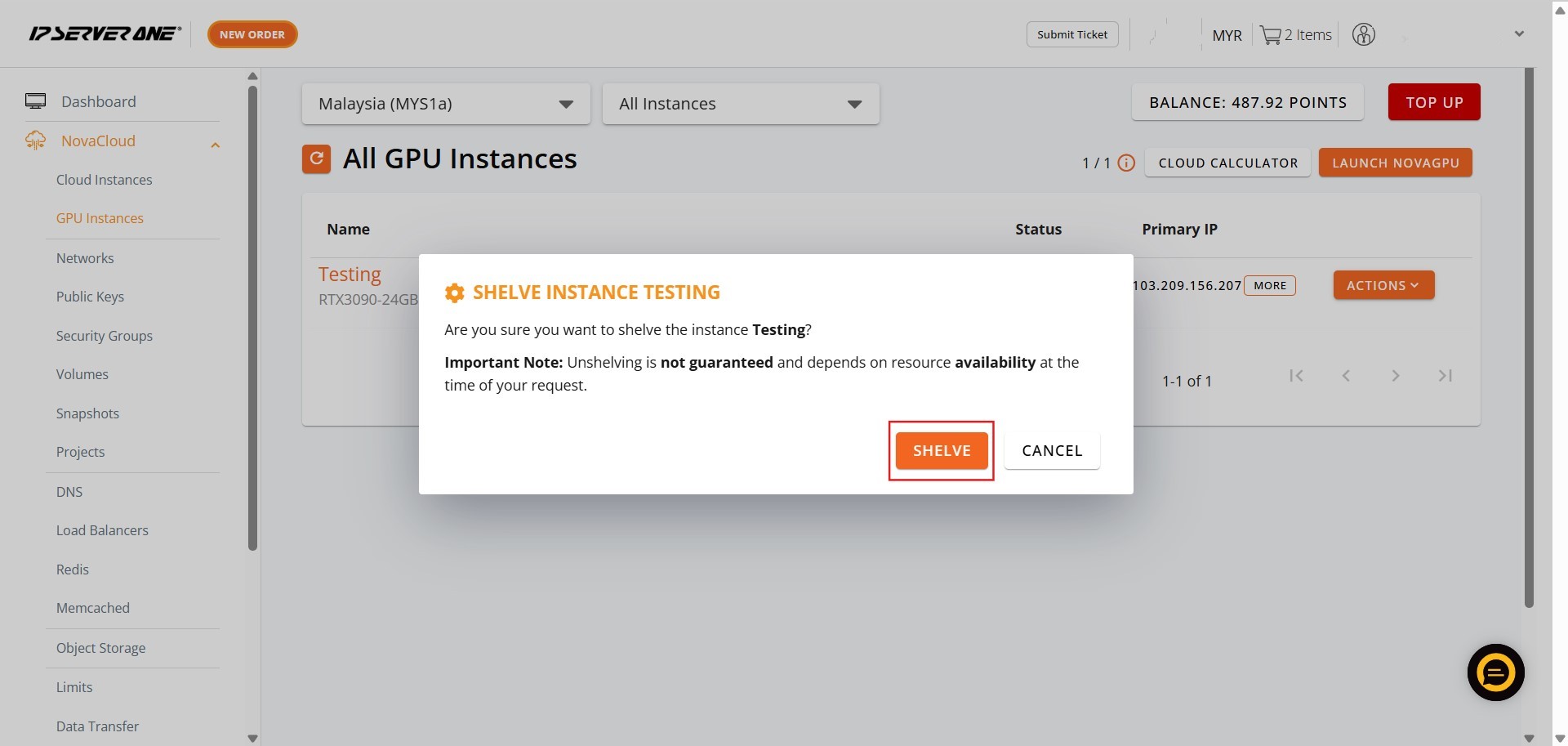Screen dimensions: 1568x746
Task: Collapse the NovaCloud sidebar section
Action: click(x=216, y=145)
